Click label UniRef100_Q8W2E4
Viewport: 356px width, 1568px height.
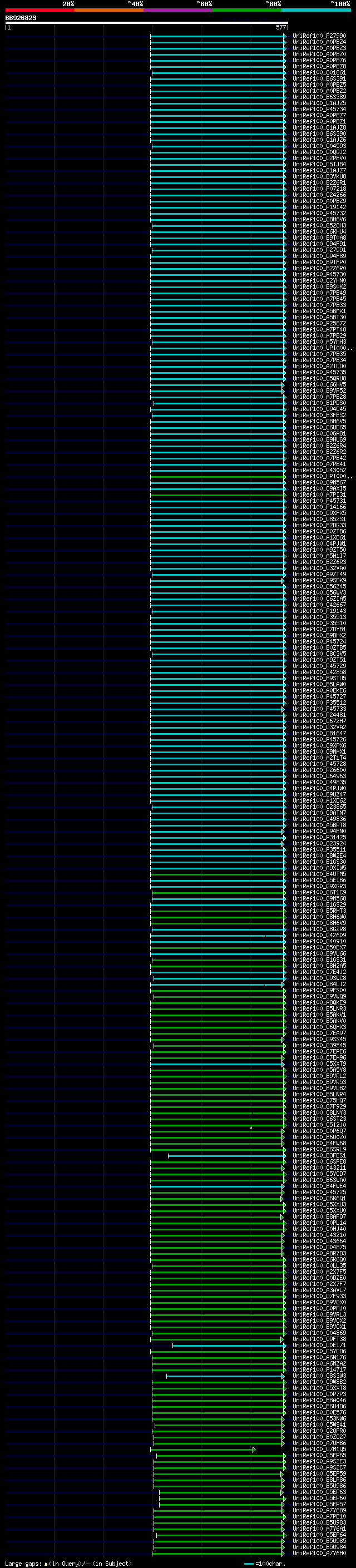(x=319, y=856)
